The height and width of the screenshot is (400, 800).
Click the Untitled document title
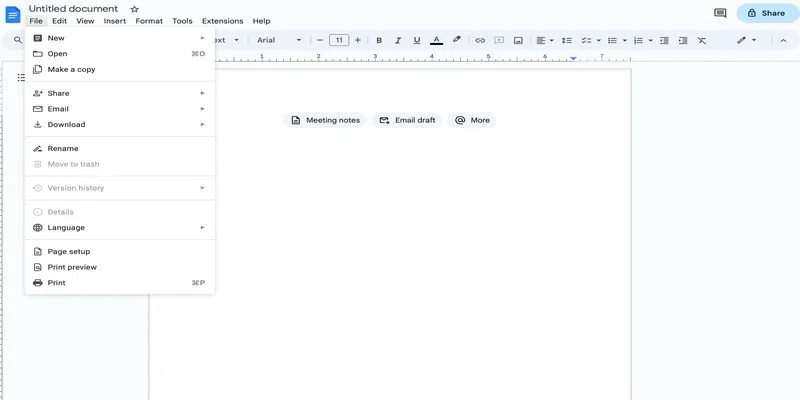pos(73,9)
